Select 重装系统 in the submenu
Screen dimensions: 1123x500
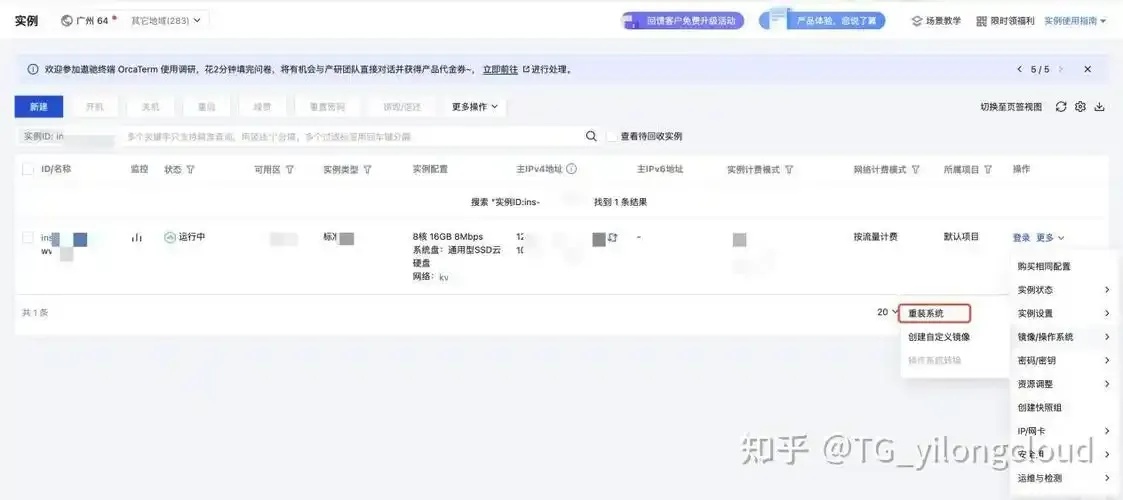tap(935, 313)
